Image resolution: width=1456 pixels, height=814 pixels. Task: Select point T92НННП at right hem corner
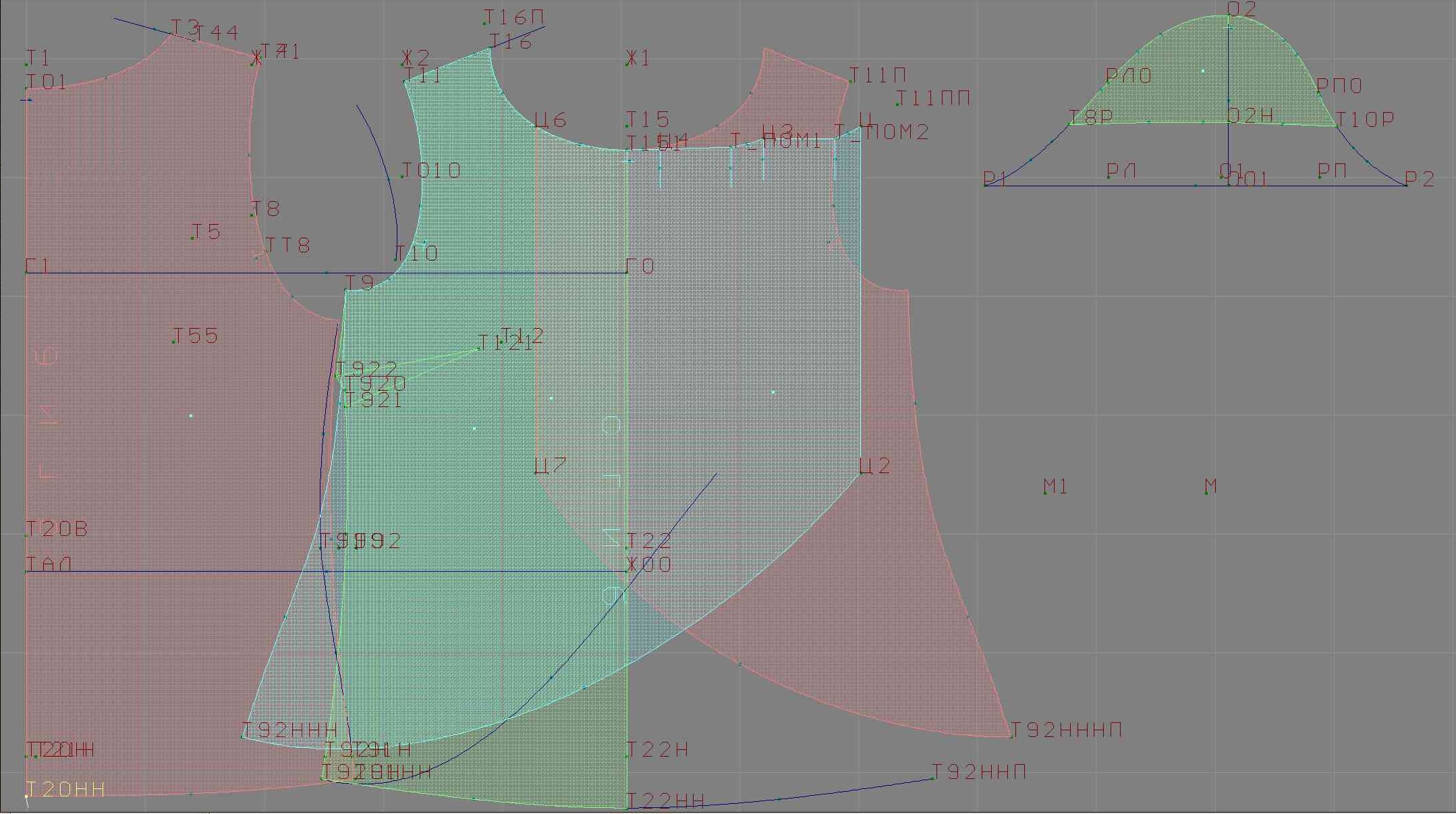coord(1011,736)
